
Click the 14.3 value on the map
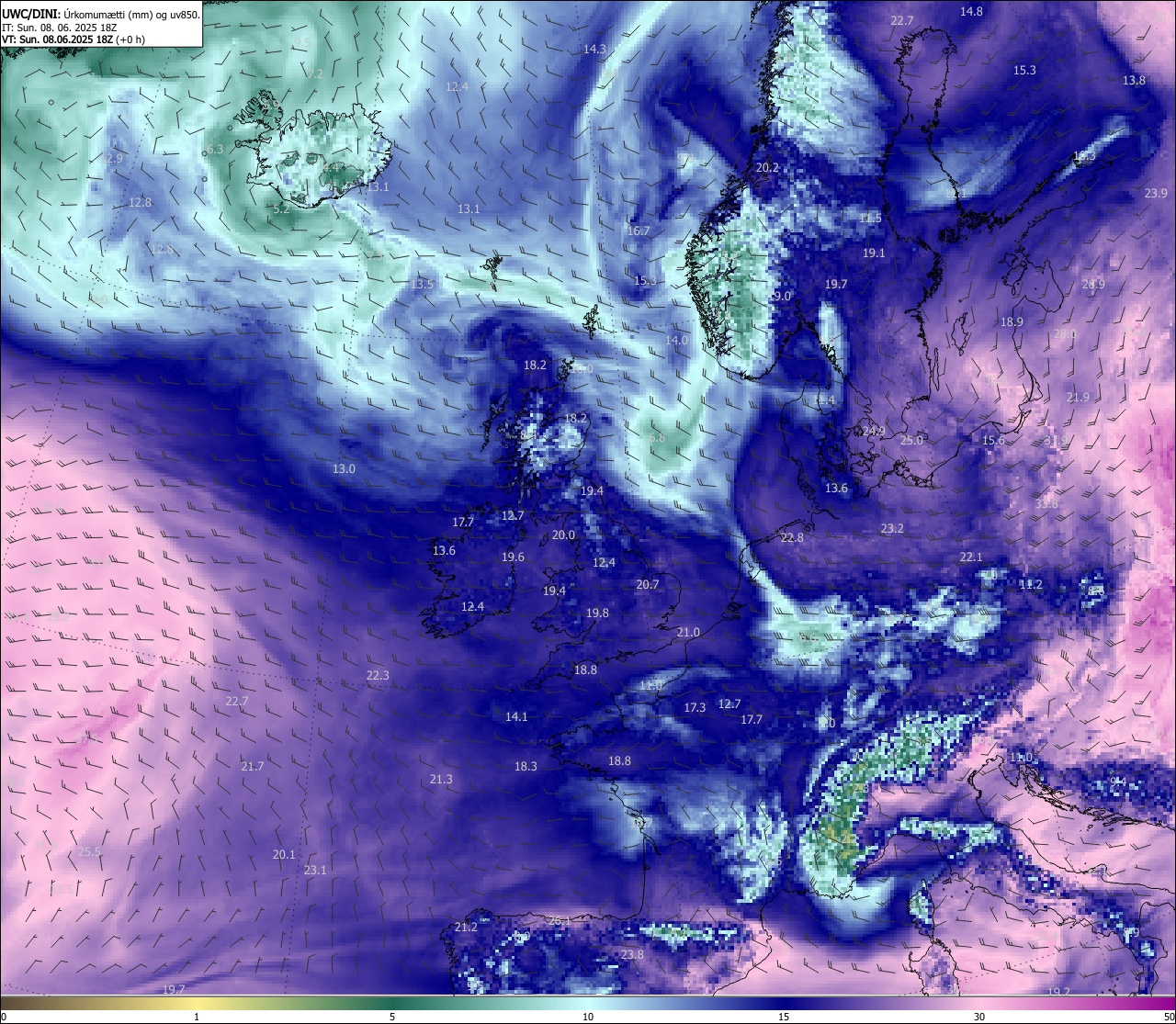click(594, 49)
